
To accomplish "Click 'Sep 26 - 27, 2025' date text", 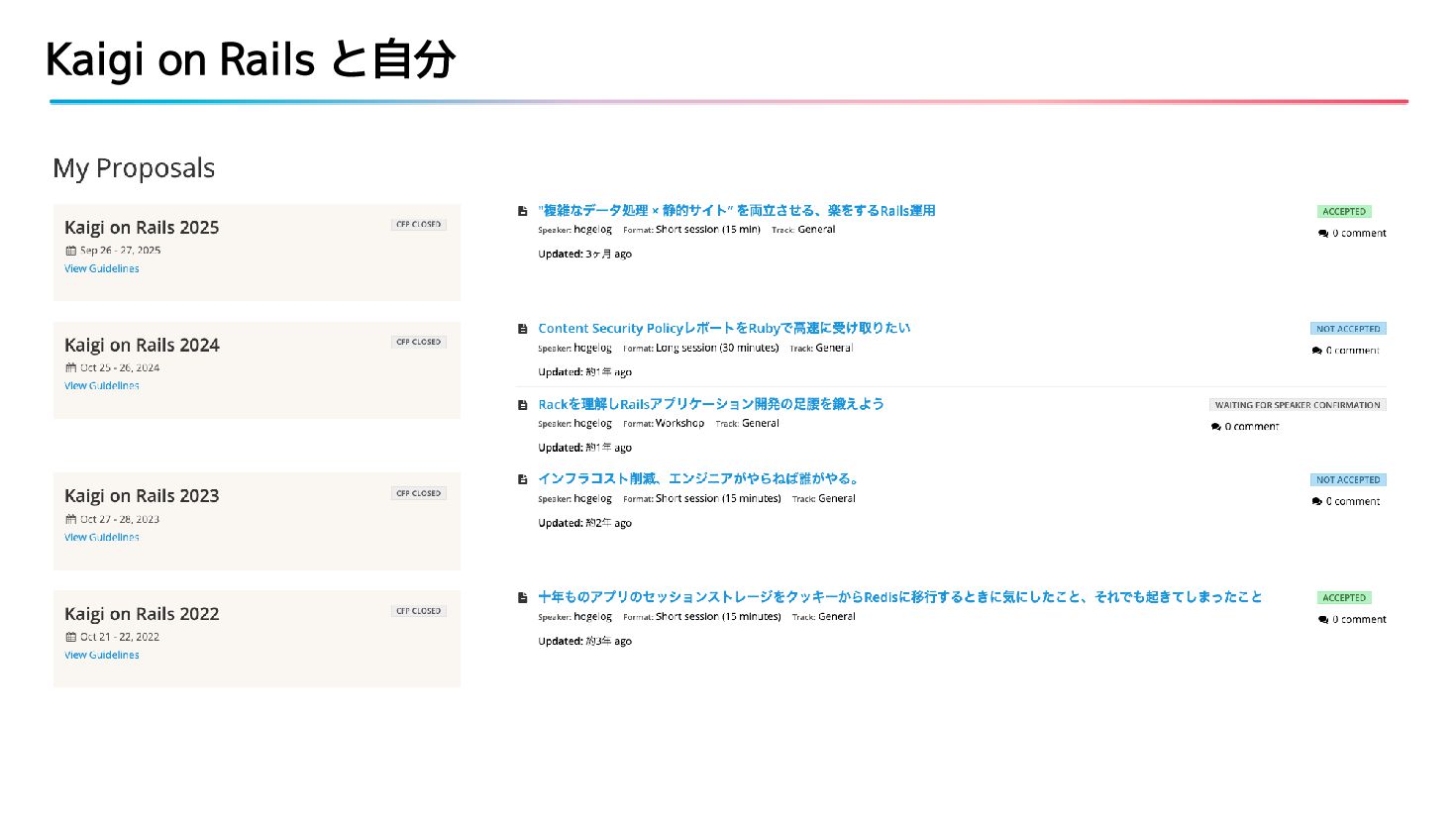I will [x=120, y=251].
